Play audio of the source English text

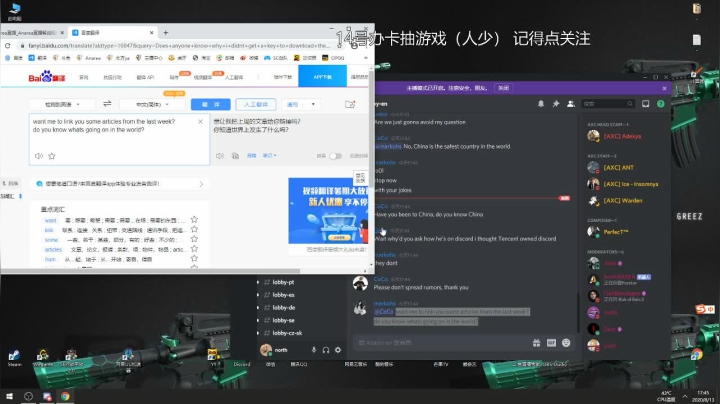click(x=39, y=156)
